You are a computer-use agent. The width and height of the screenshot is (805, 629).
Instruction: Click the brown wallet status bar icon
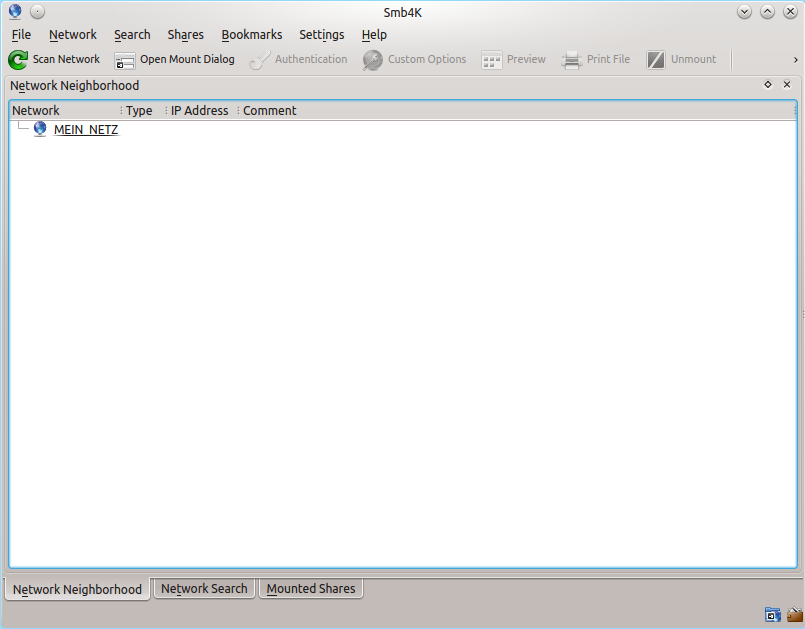(795, 614)
